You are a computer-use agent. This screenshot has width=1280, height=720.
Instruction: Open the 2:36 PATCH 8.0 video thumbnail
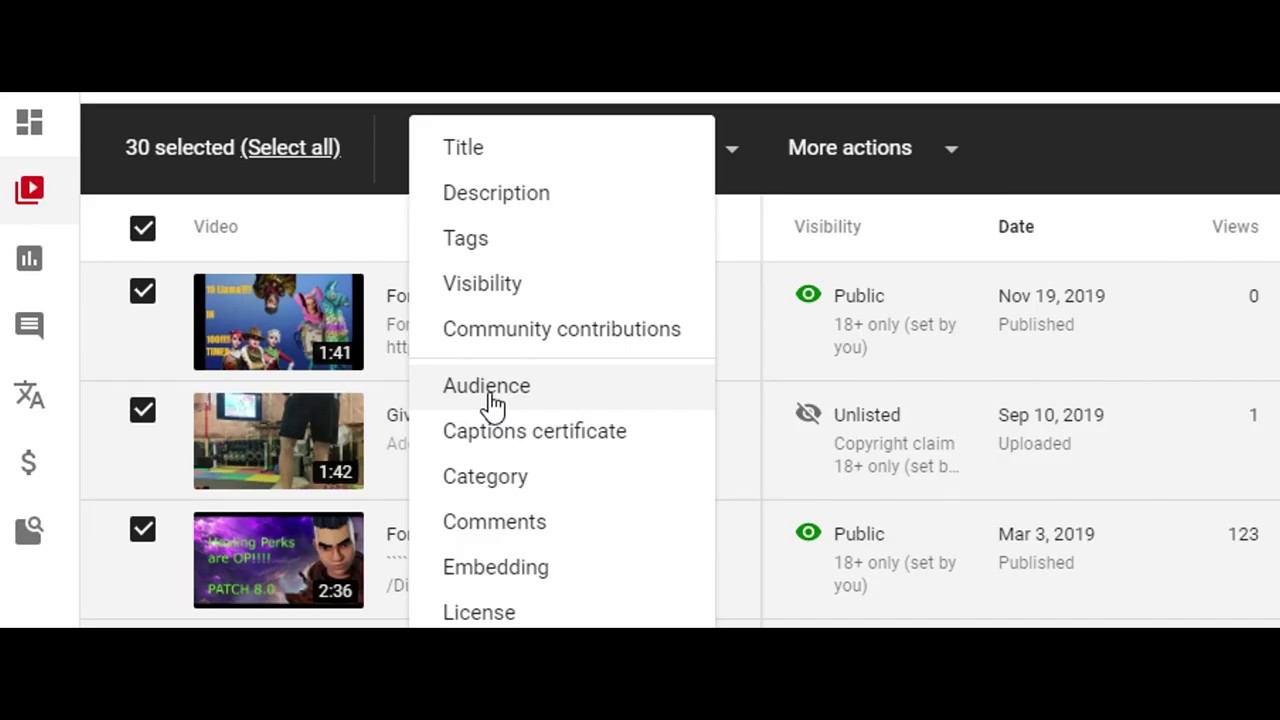coord(279,560)
